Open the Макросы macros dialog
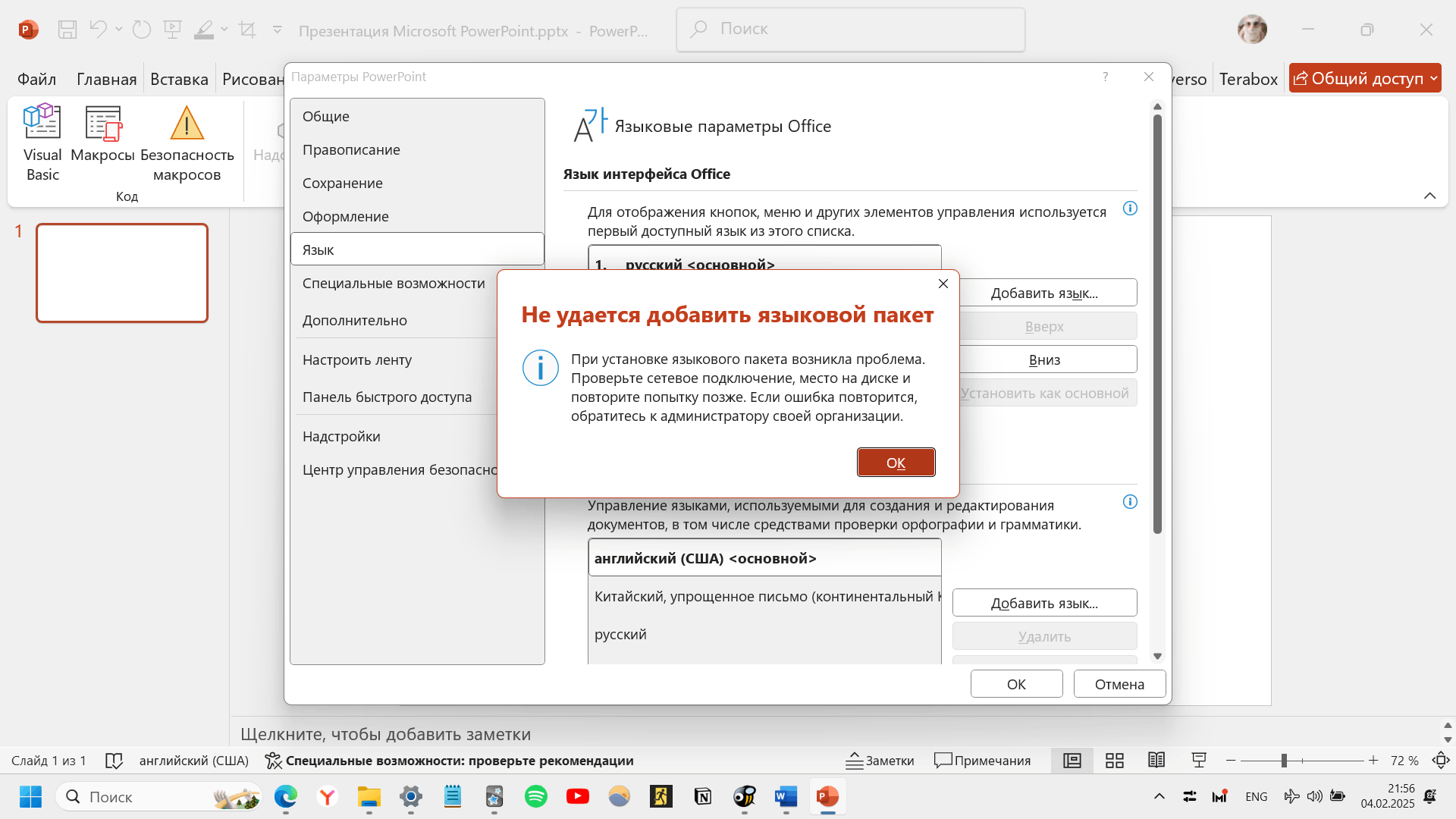The width and height of the screenshot is (1456, 819). click(102, 133)
